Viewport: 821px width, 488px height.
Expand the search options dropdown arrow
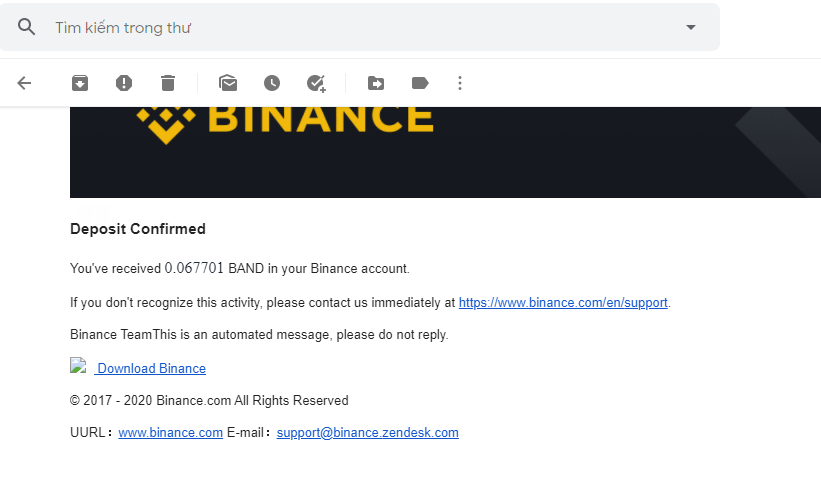coord(690,27)
